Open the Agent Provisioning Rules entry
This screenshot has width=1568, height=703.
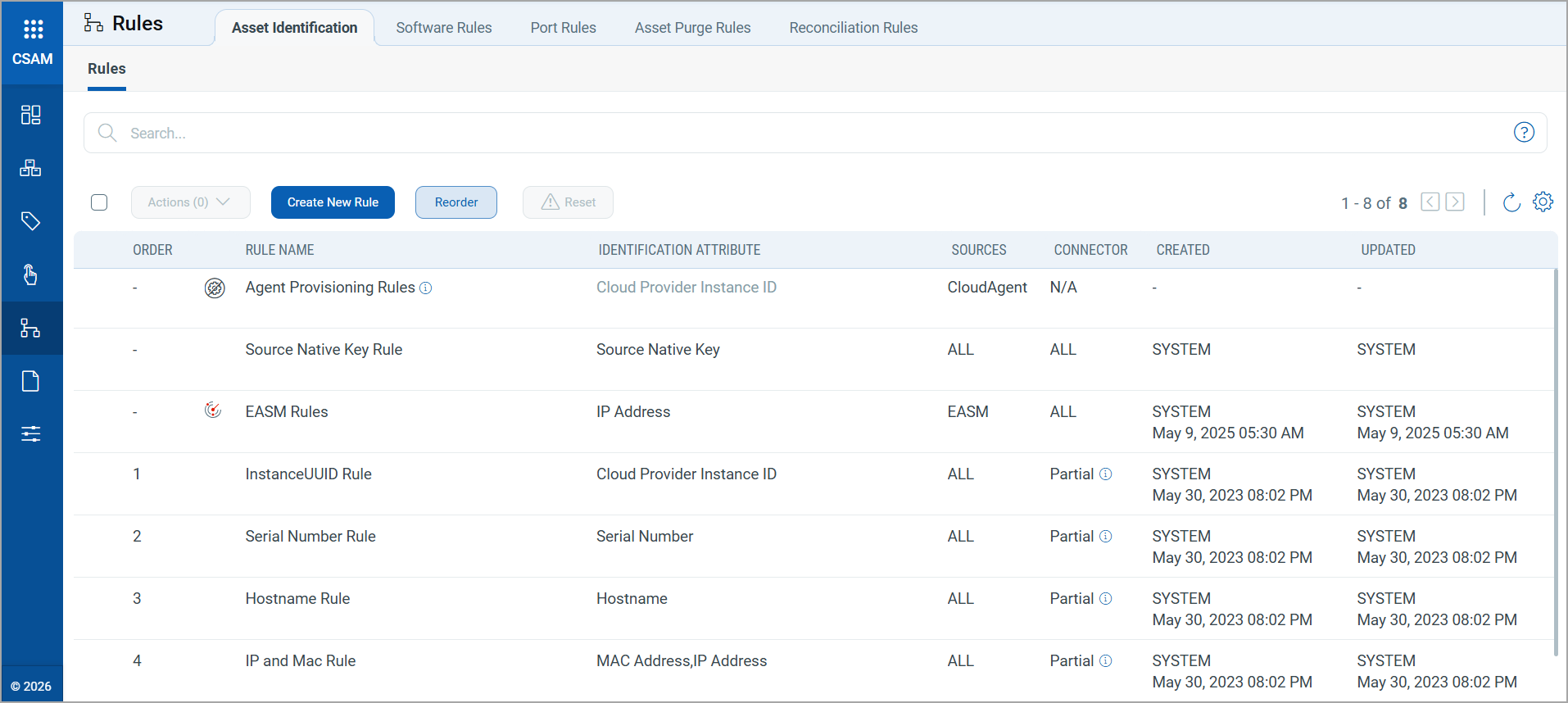(330, 288)
